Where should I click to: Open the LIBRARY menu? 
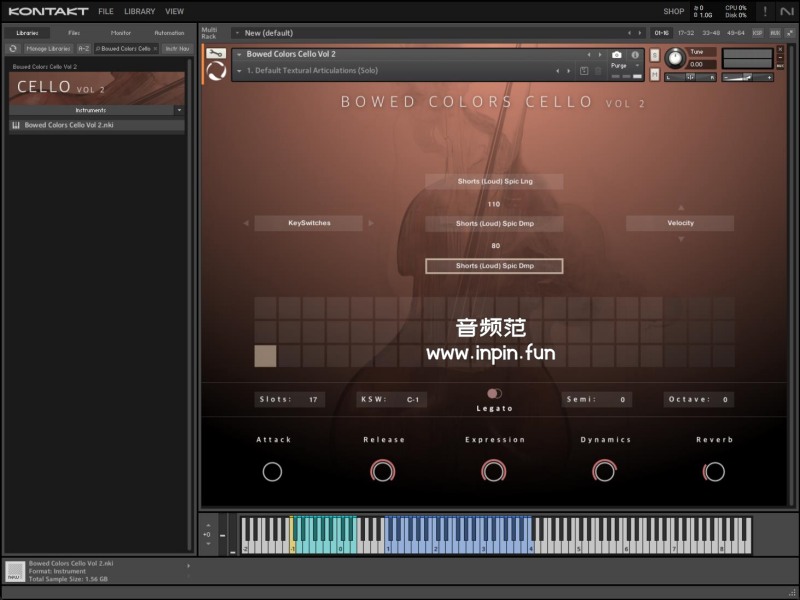coord(140,11)
